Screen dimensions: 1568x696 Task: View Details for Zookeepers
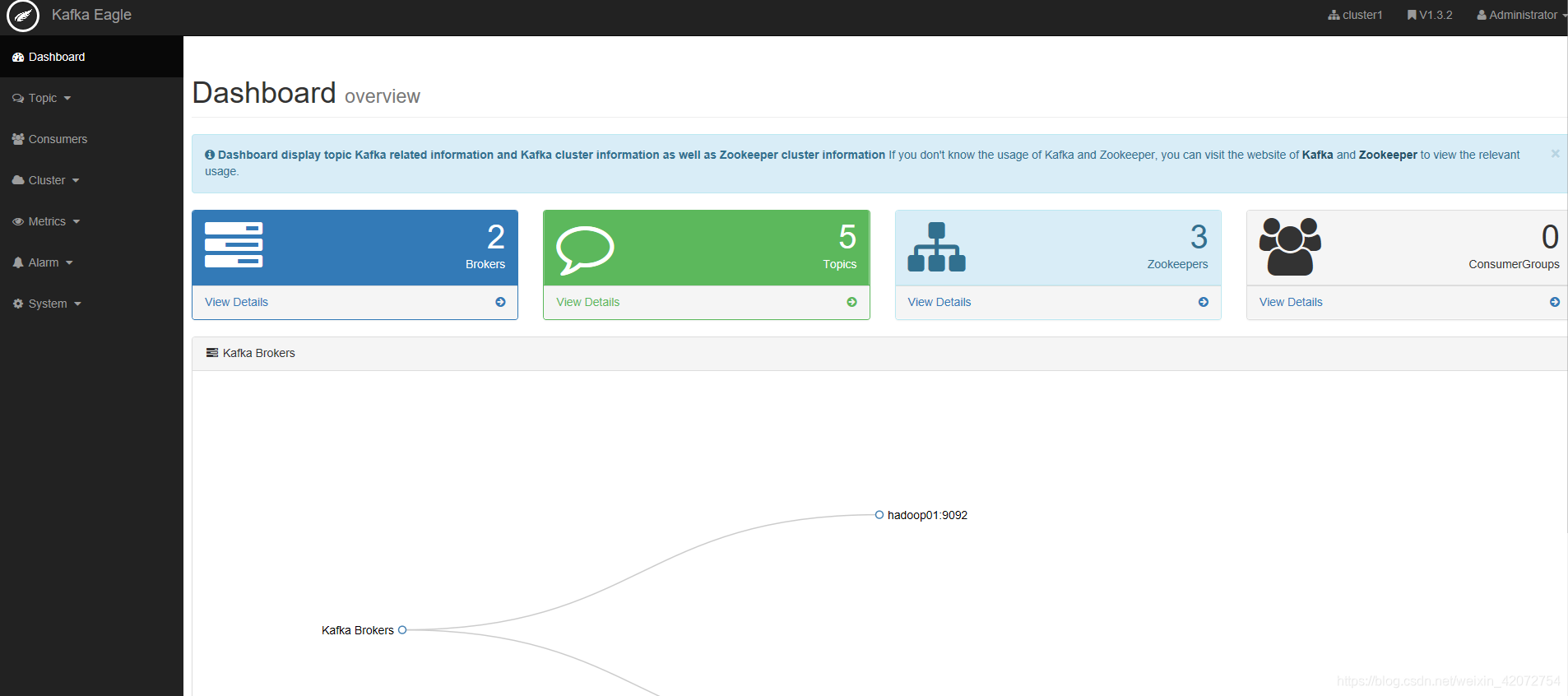(x=939, y=302)
